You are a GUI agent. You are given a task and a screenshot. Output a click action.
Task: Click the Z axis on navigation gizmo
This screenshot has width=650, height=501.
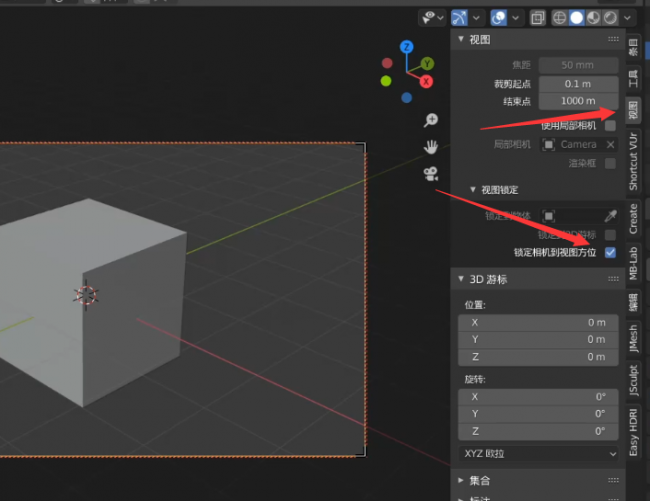[407, 47]
